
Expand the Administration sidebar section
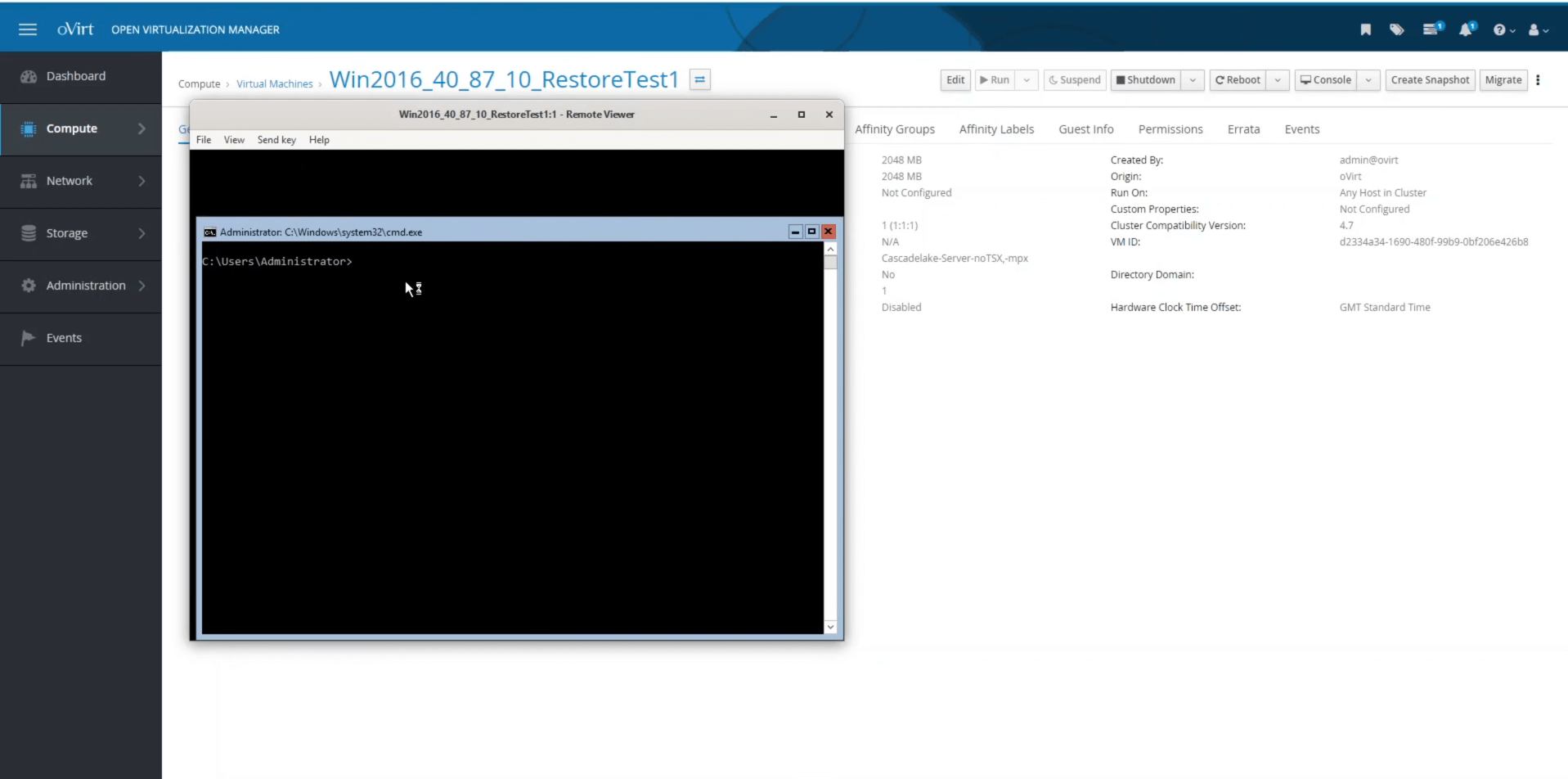click(x=81, y=286)
